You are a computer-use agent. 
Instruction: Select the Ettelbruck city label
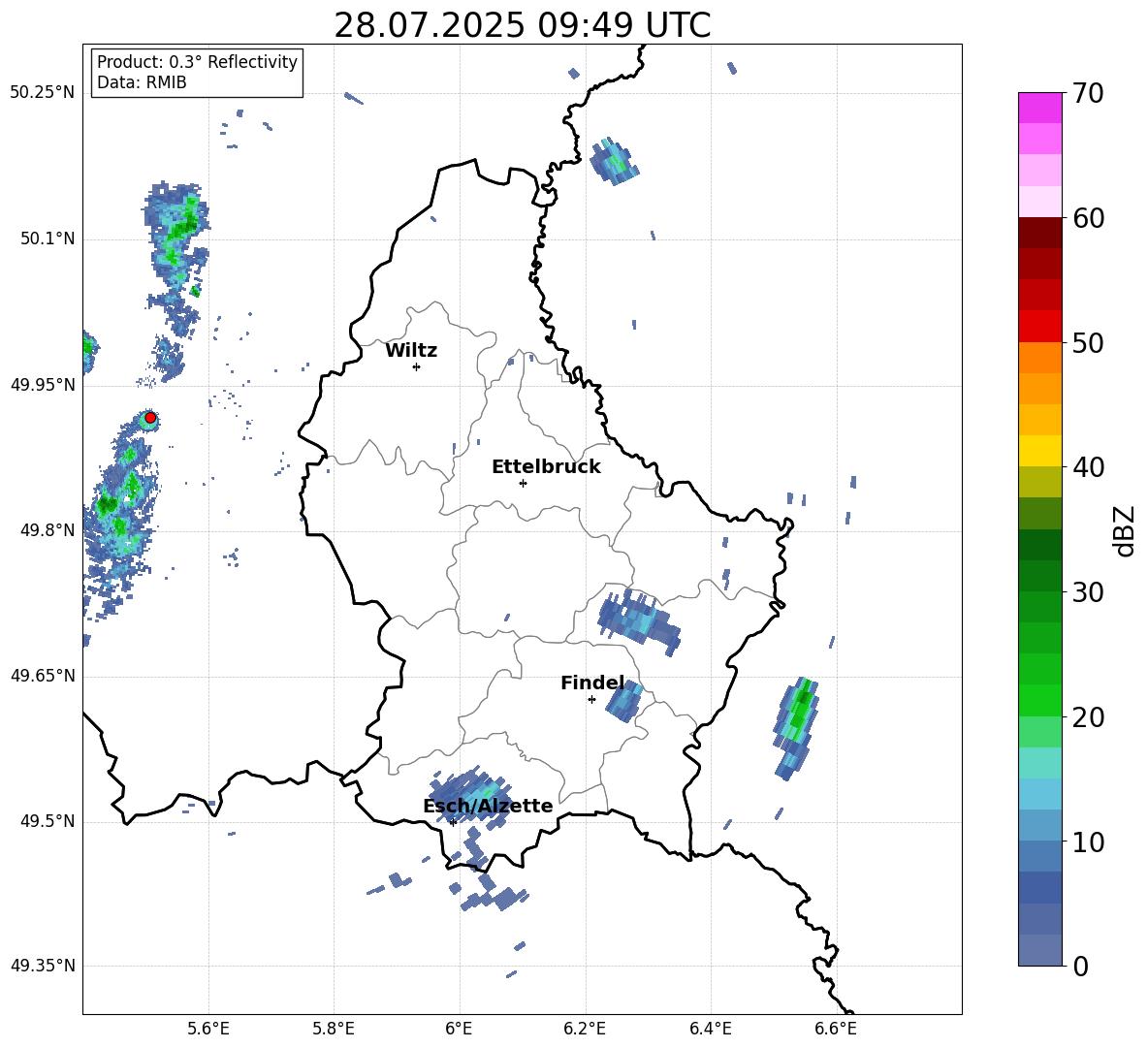point(546,467)
